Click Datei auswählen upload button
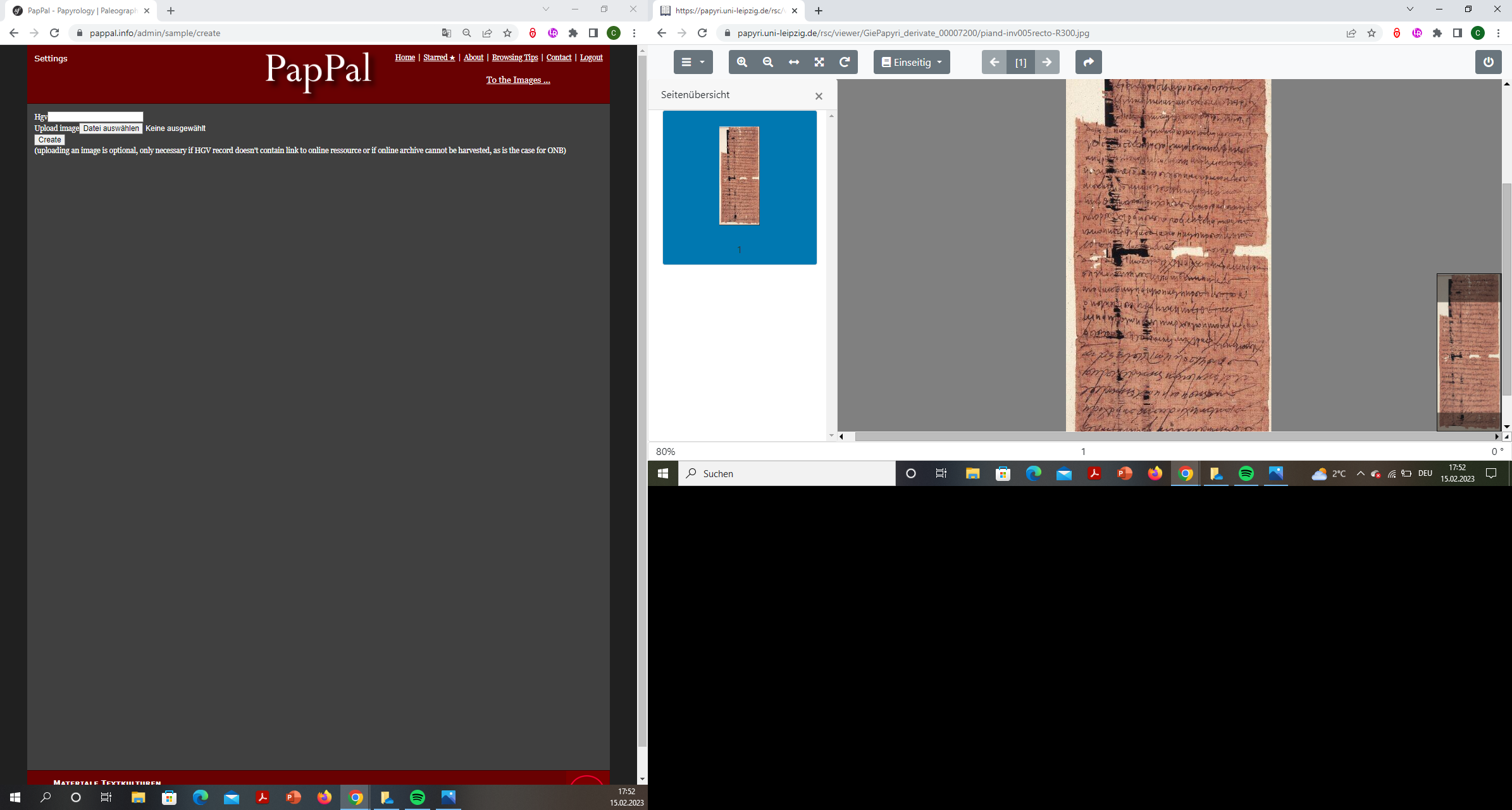This screenshot has height=810, width=1512. (111, 128)
